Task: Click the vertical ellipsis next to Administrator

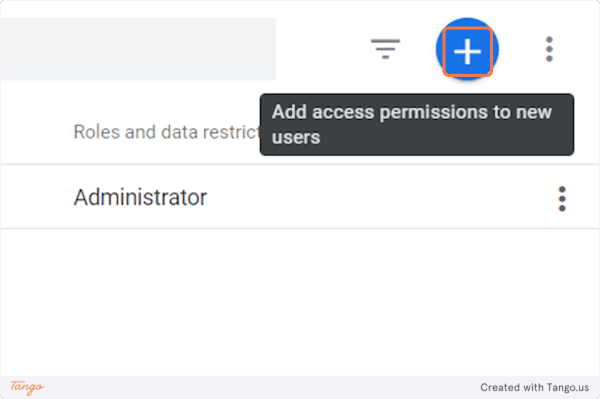Action: point(562,199)
